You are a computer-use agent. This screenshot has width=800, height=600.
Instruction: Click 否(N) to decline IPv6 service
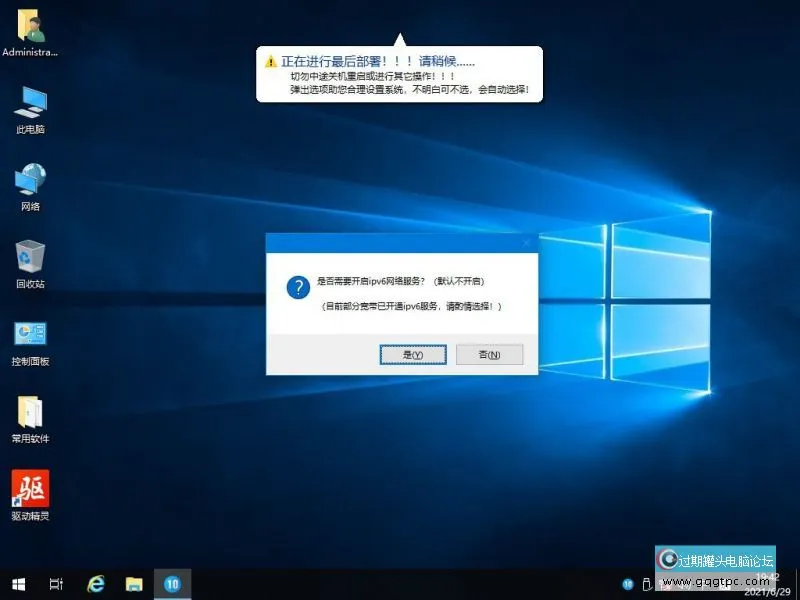tap(487, 354)
